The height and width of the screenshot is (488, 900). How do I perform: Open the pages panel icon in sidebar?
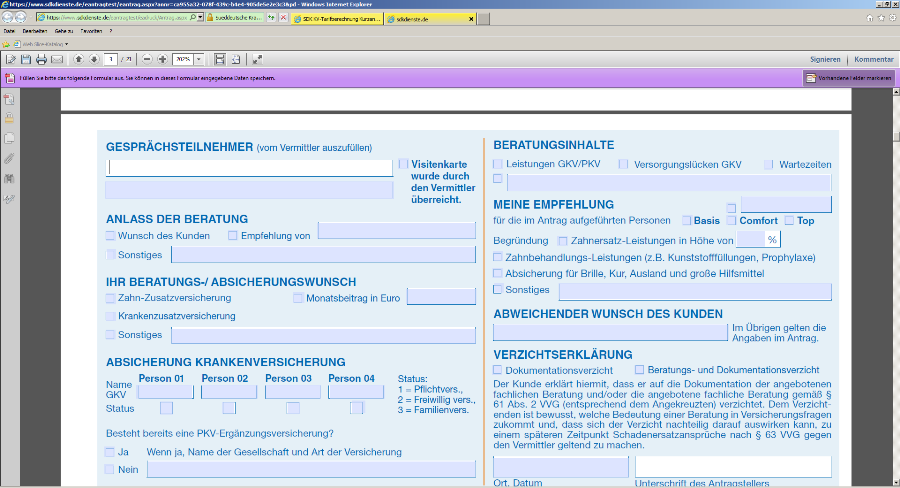[x=9, y=138]
